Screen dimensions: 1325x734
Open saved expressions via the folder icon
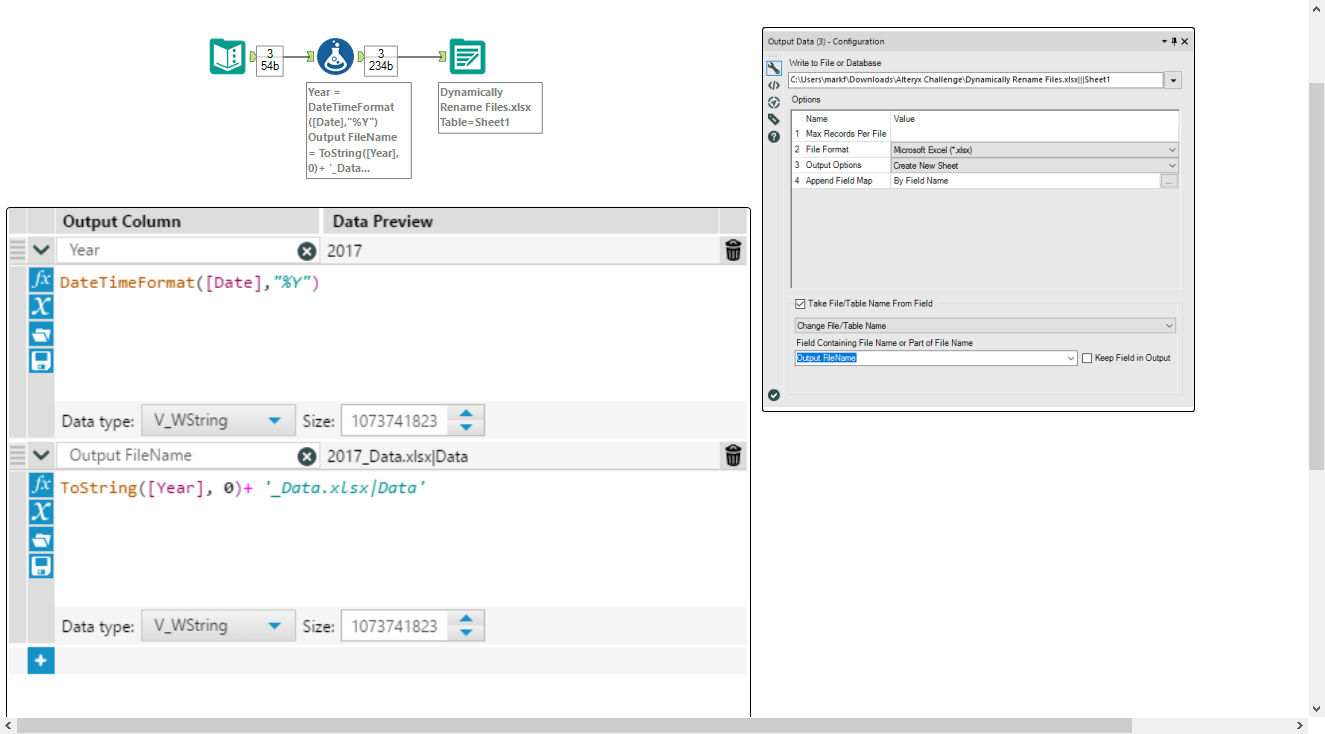point(40,334)
